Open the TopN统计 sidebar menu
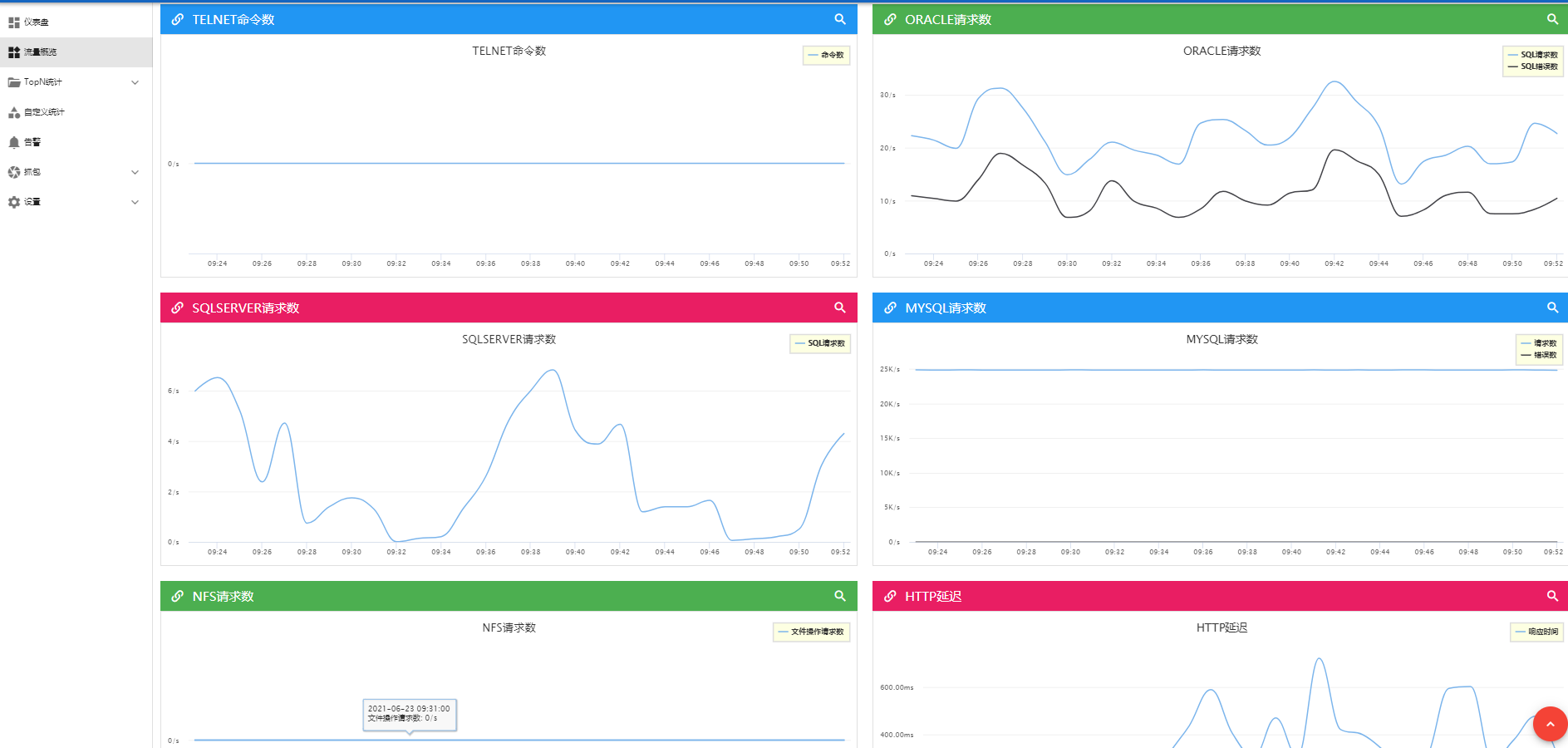This screenshot has height=748, width=1568. [76, 82]
